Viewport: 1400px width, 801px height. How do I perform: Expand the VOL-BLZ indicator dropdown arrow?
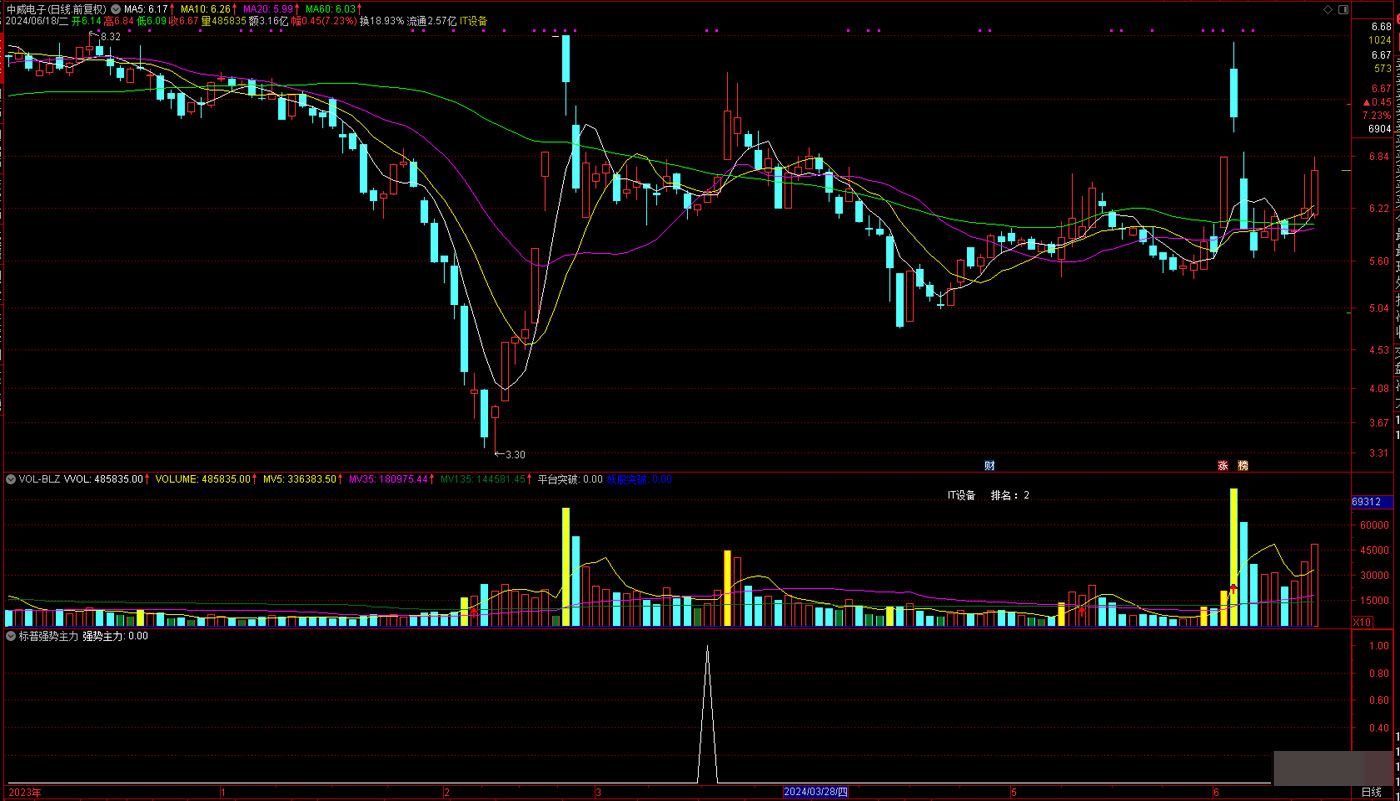click(10, 479)
